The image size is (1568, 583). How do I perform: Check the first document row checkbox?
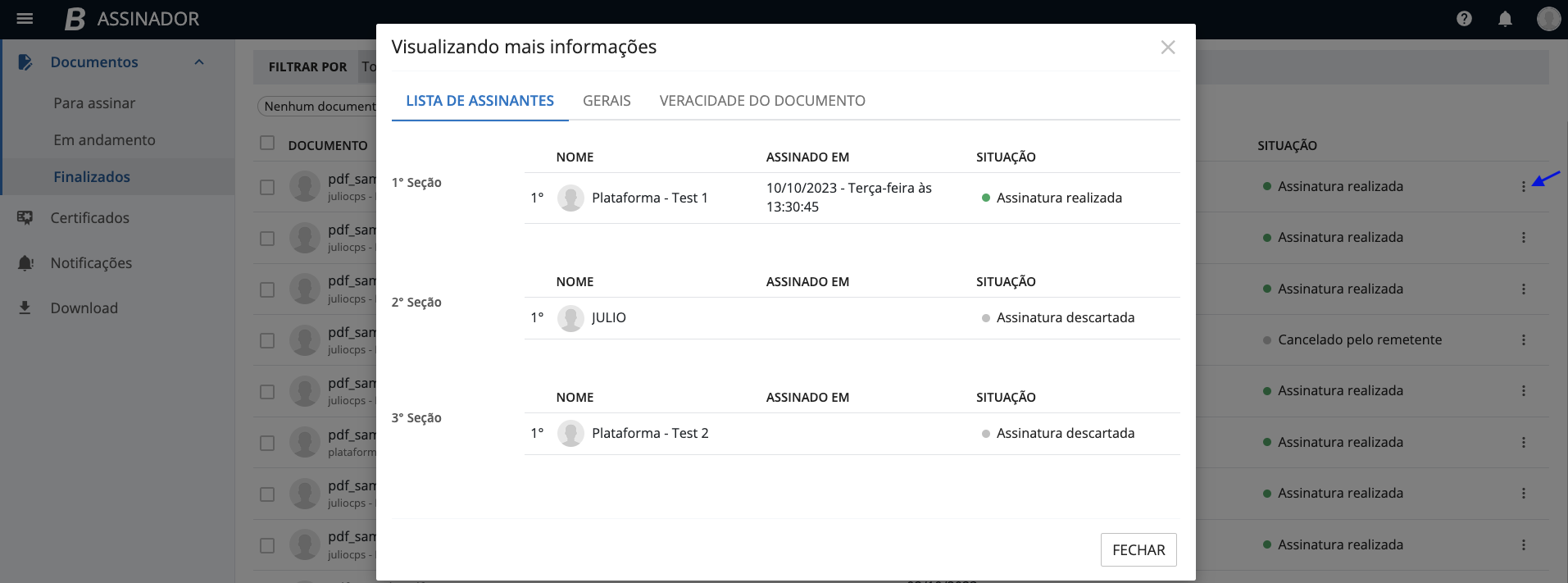pyautogui.click(x=267, y=187)
